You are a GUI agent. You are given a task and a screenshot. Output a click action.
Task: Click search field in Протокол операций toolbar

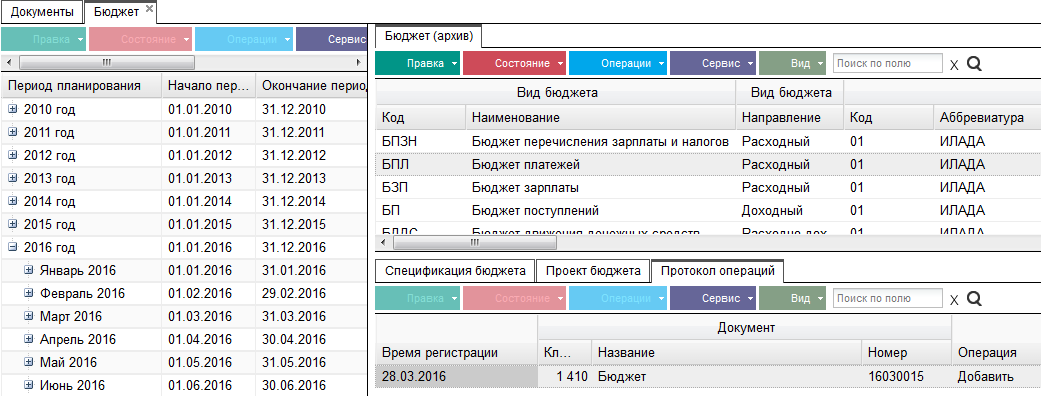[888, 299]
